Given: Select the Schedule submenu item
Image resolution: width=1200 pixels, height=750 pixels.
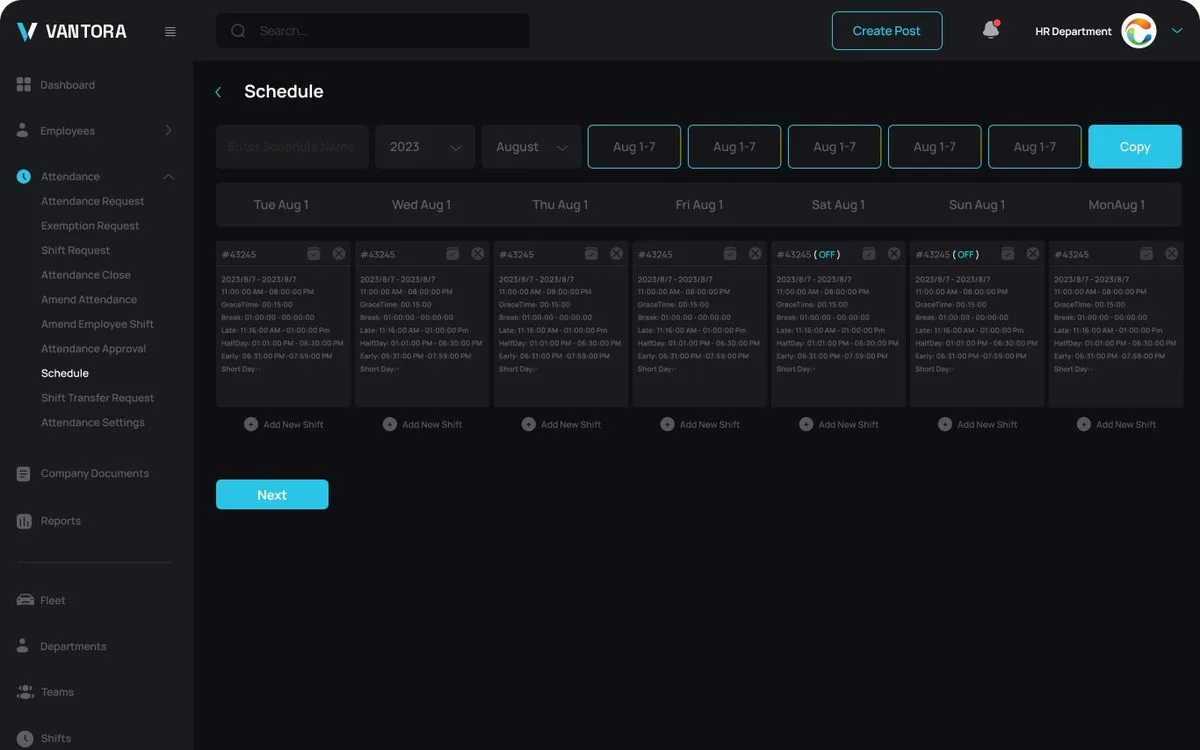Looking at the screenshot, I should (x=65, y=373).
